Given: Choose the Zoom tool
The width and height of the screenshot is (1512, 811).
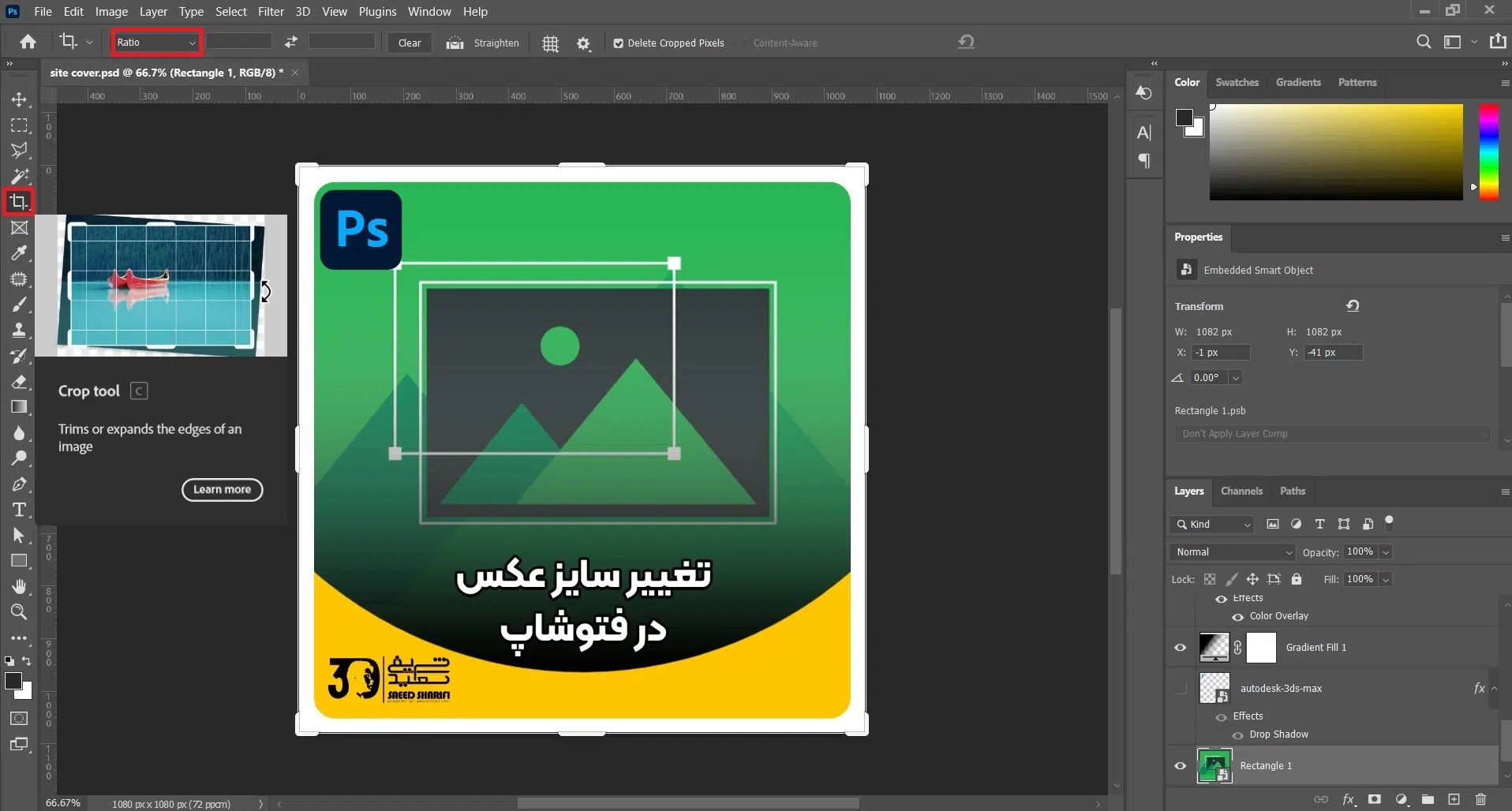Looking at the screenshot, I should coord(19,612).
